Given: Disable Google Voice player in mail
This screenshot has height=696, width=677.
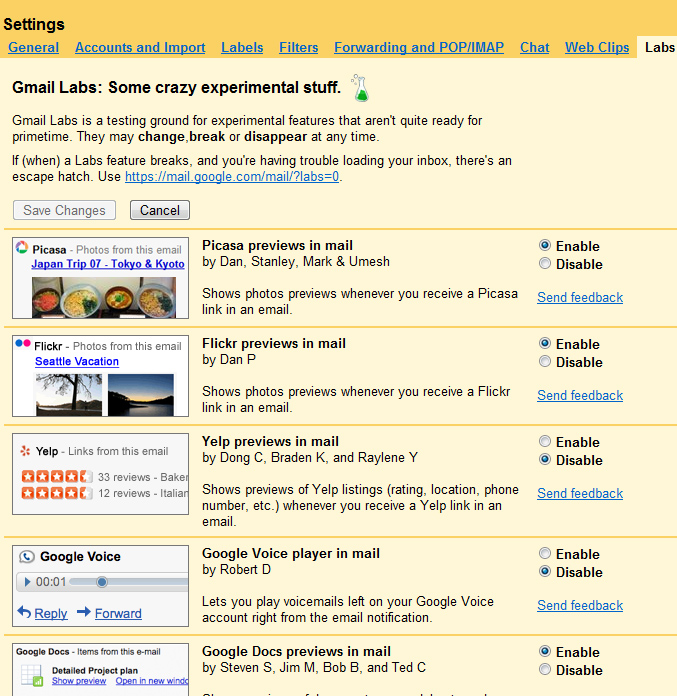Looking at the screenshot, I should (x=545, y=572).
